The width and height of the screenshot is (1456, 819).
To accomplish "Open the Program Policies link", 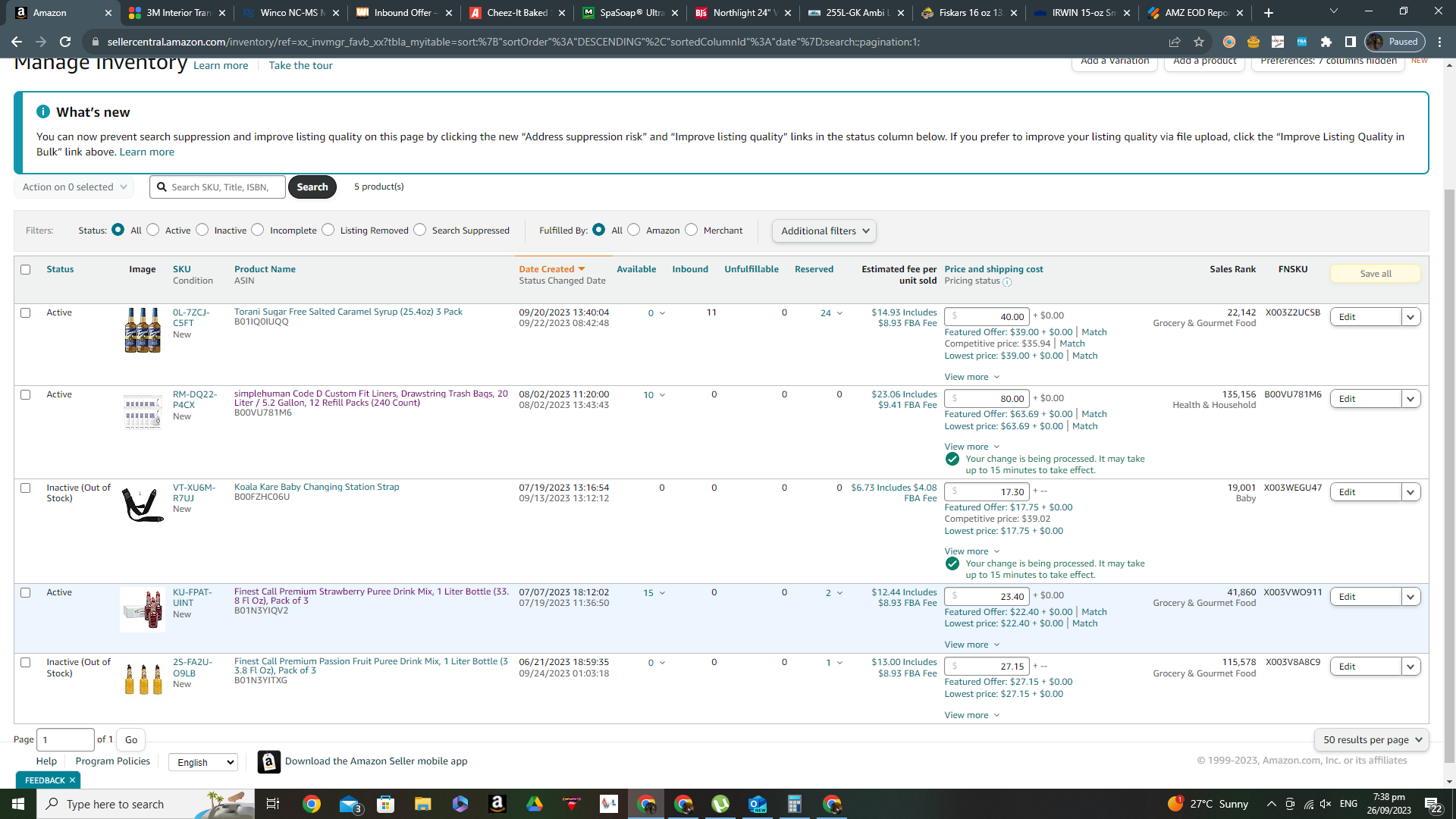I will (x=113, y=761).
